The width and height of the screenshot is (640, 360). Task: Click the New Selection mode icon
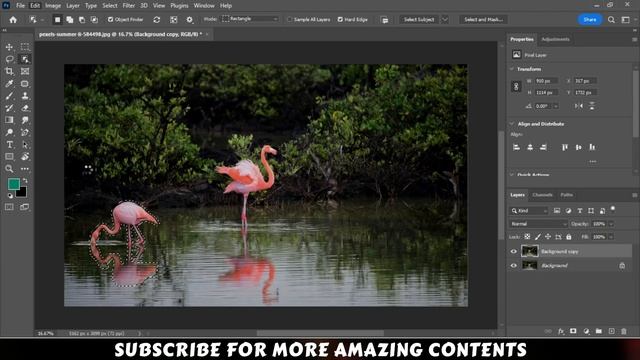click(x=58, y=20)
